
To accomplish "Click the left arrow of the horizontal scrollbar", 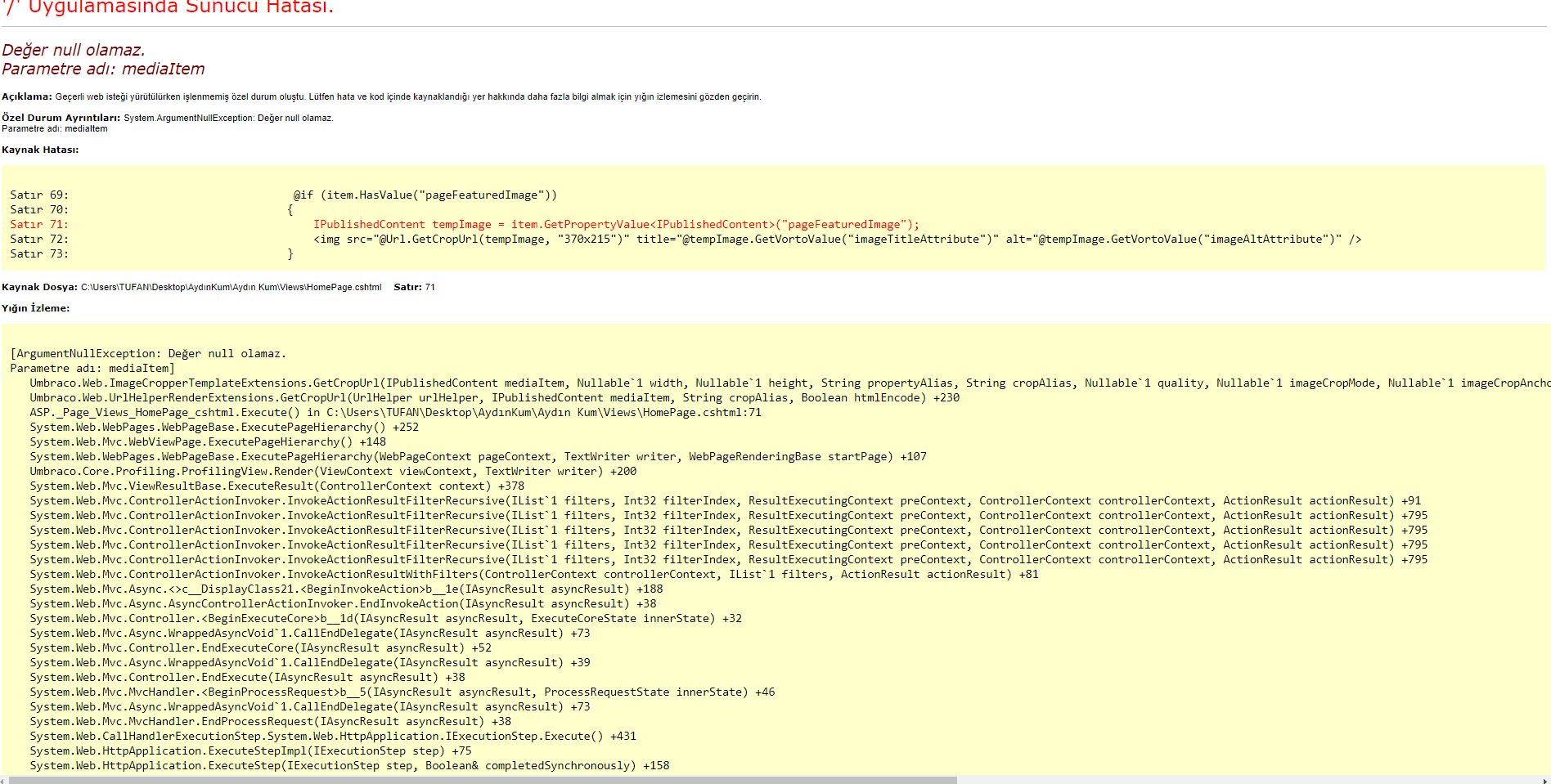I will click(4, 780).
